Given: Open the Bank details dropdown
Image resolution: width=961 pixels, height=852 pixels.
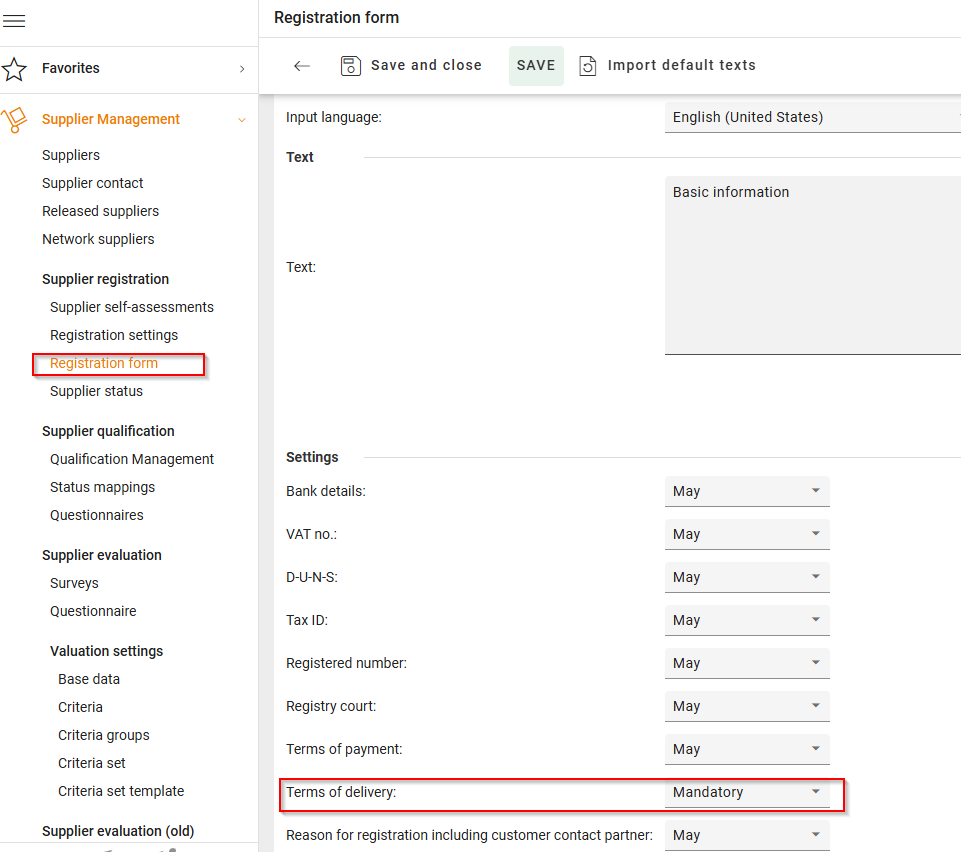Looking at the screenshot, I should click(x=746, y=492).
